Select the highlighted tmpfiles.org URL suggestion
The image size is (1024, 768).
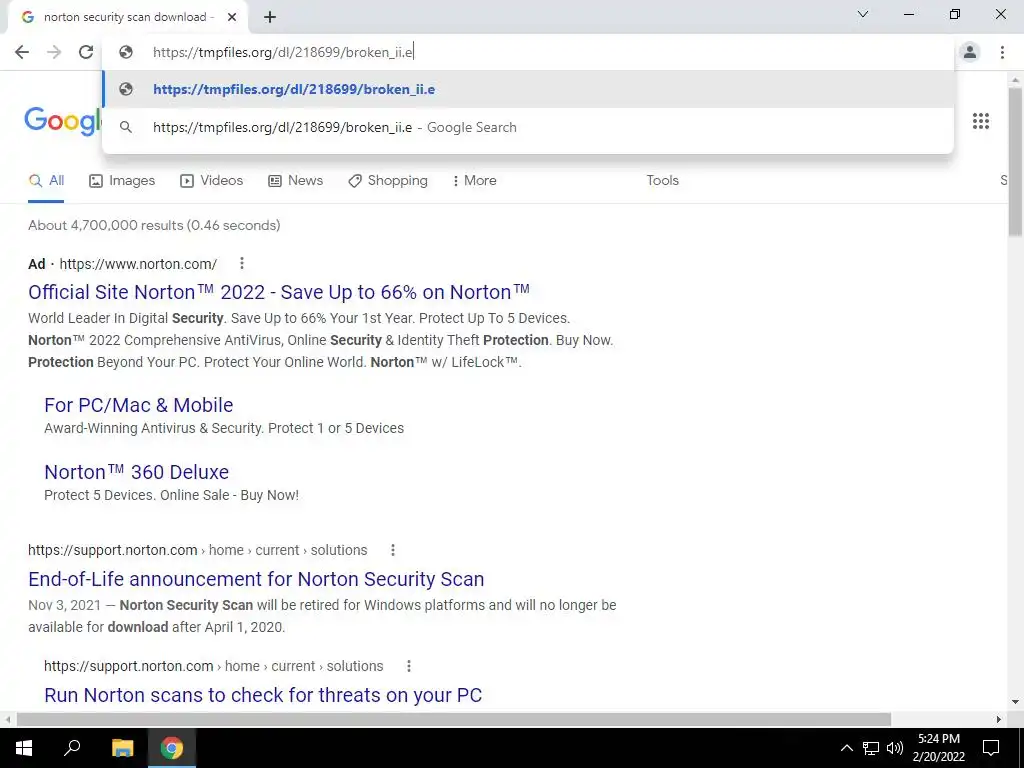pos(528,89)
